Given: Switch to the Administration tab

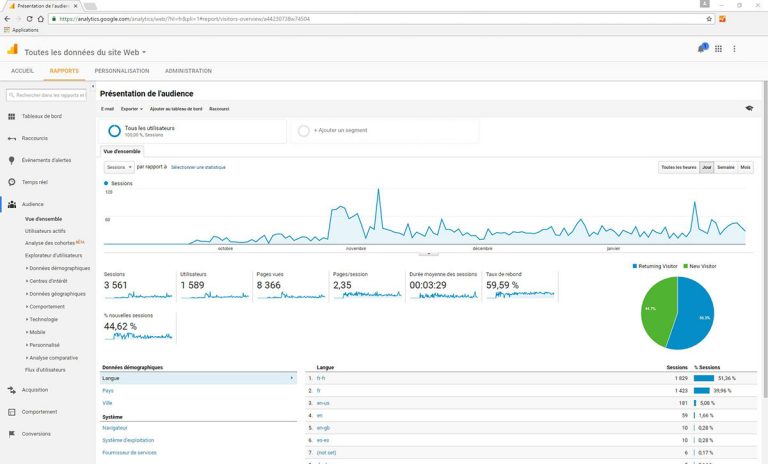Looking at the screenshot, I should tap(188, 71).
